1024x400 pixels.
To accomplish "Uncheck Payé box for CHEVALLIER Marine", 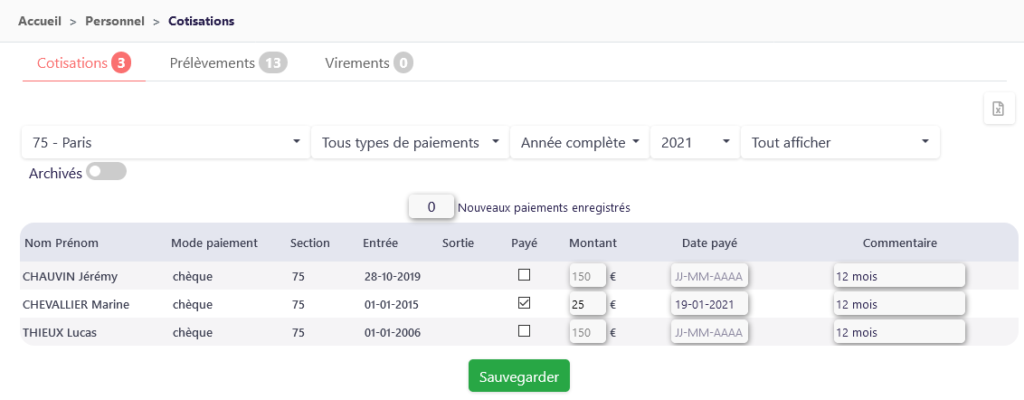I will (524, 303).
